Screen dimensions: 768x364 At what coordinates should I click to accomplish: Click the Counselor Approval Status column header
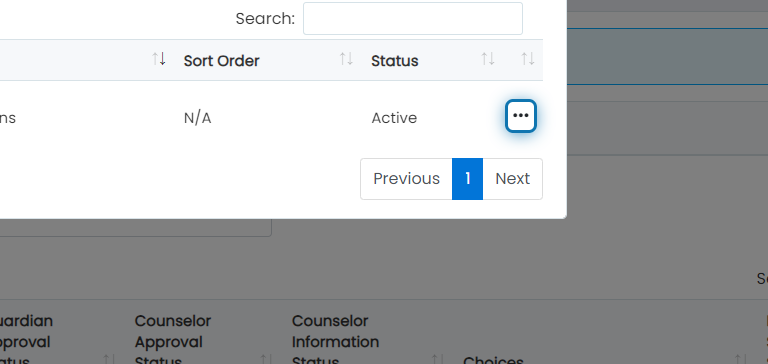pyautogui.click(x=173, y=341)
